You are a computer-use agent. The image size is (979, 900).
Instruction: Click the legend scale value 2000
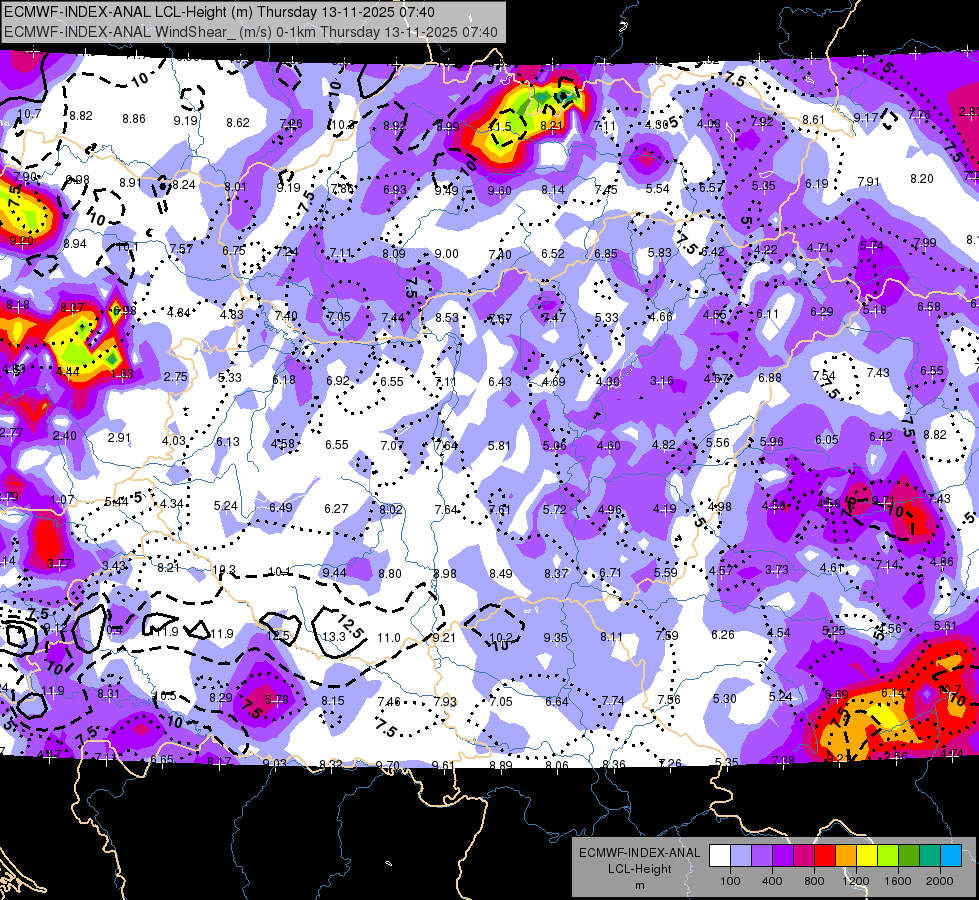click(940, 881)
